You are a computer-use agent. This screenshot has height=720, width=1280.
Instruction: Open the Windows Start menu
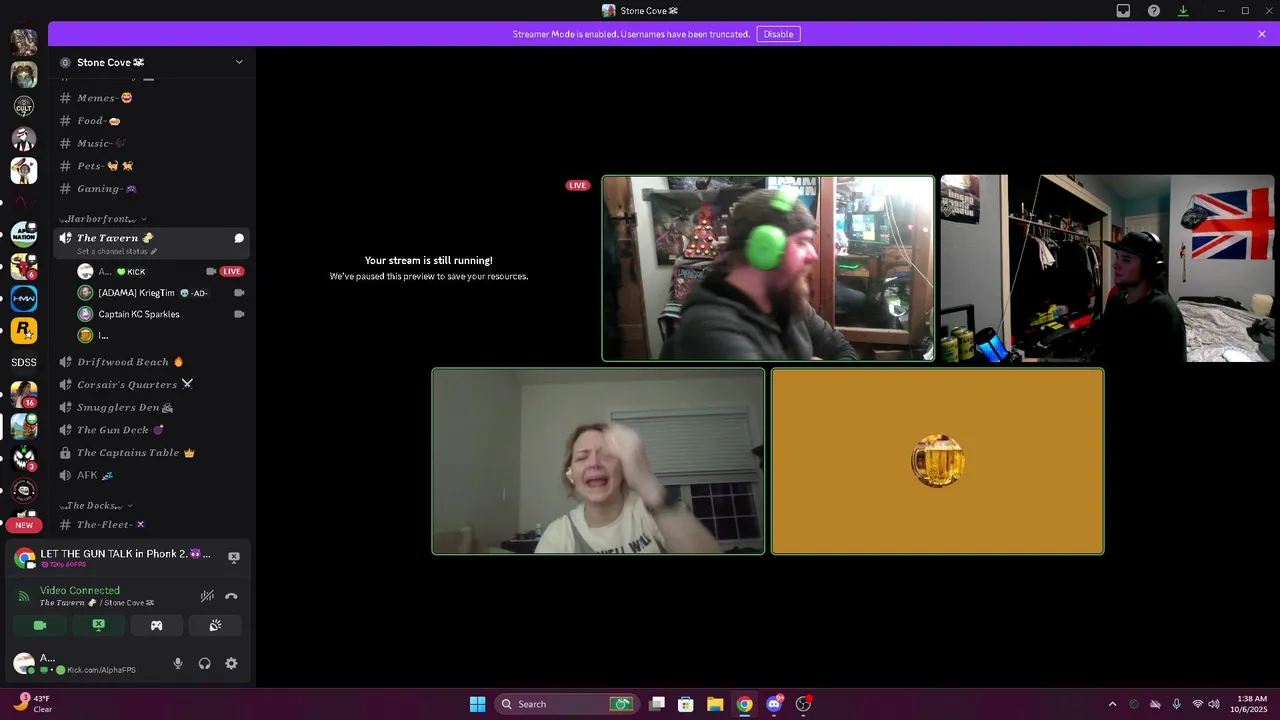coord(477,704)
